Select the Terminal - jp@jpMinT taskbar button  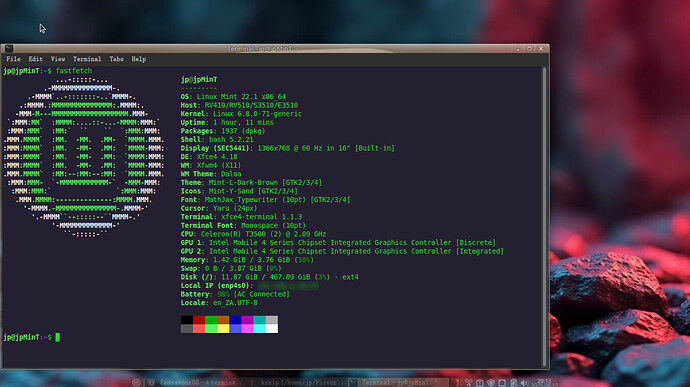point(399,383)
